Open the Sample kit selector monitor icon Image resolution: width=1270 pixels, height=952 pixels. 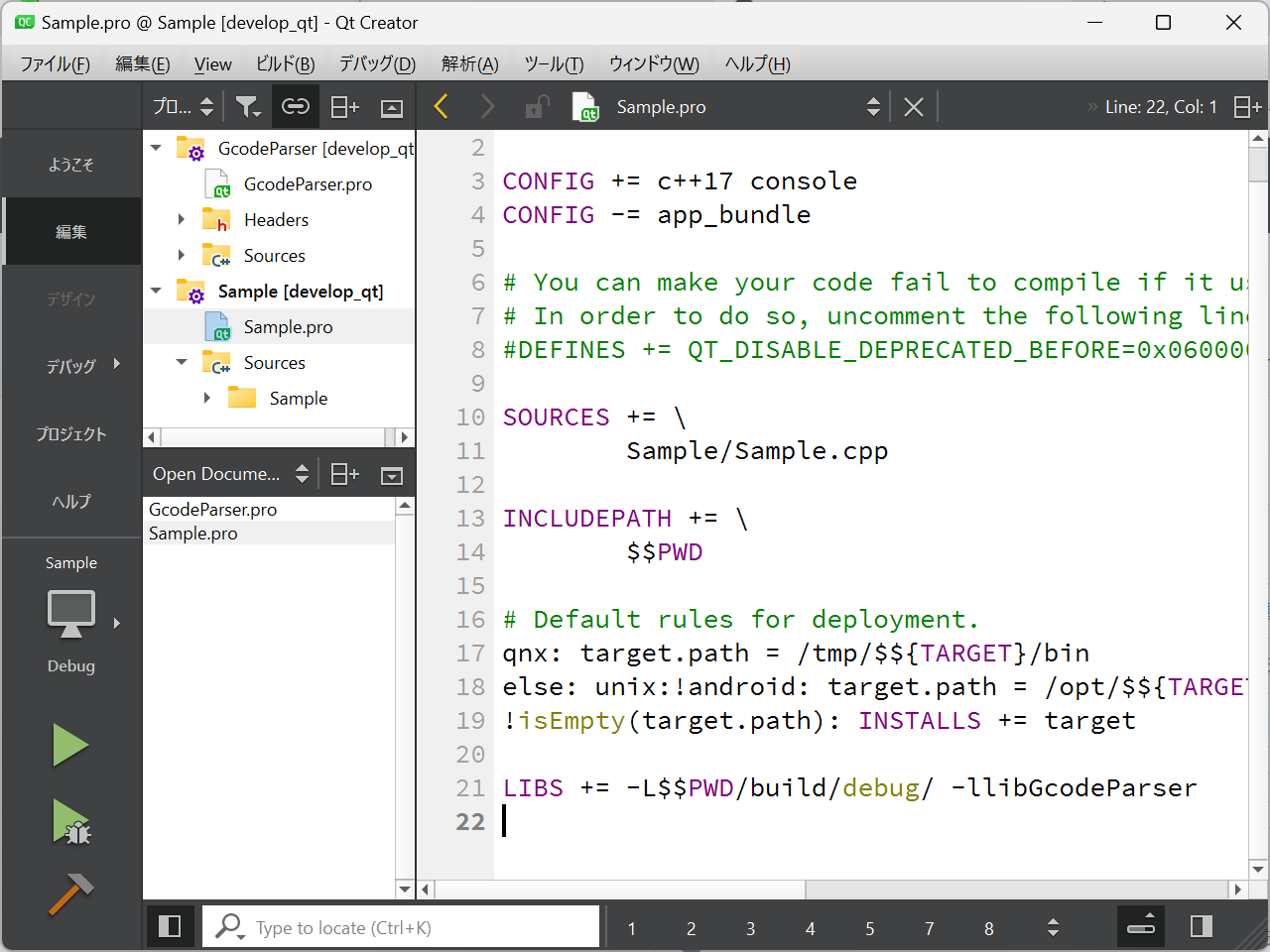(71, 615)
